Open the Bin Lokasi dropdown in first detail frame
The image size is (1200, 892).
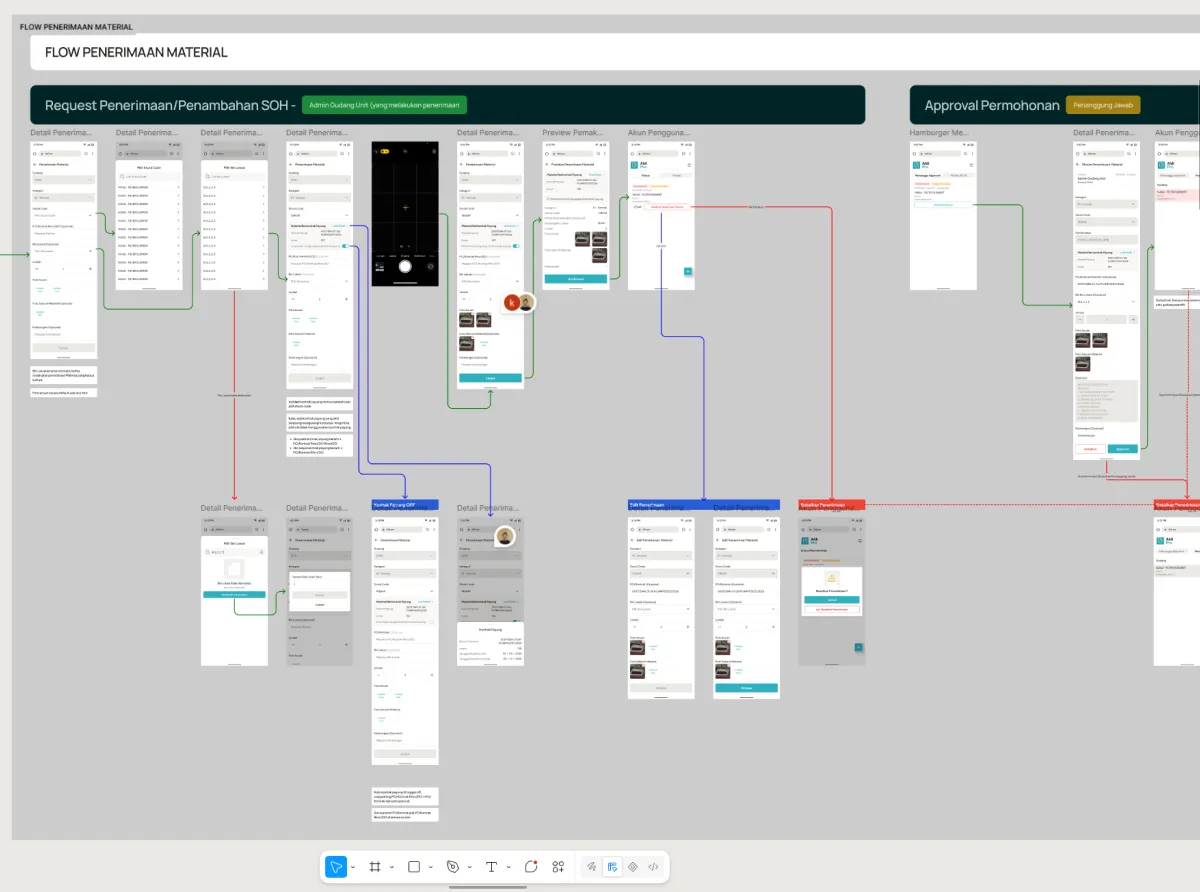click(64, 251)
